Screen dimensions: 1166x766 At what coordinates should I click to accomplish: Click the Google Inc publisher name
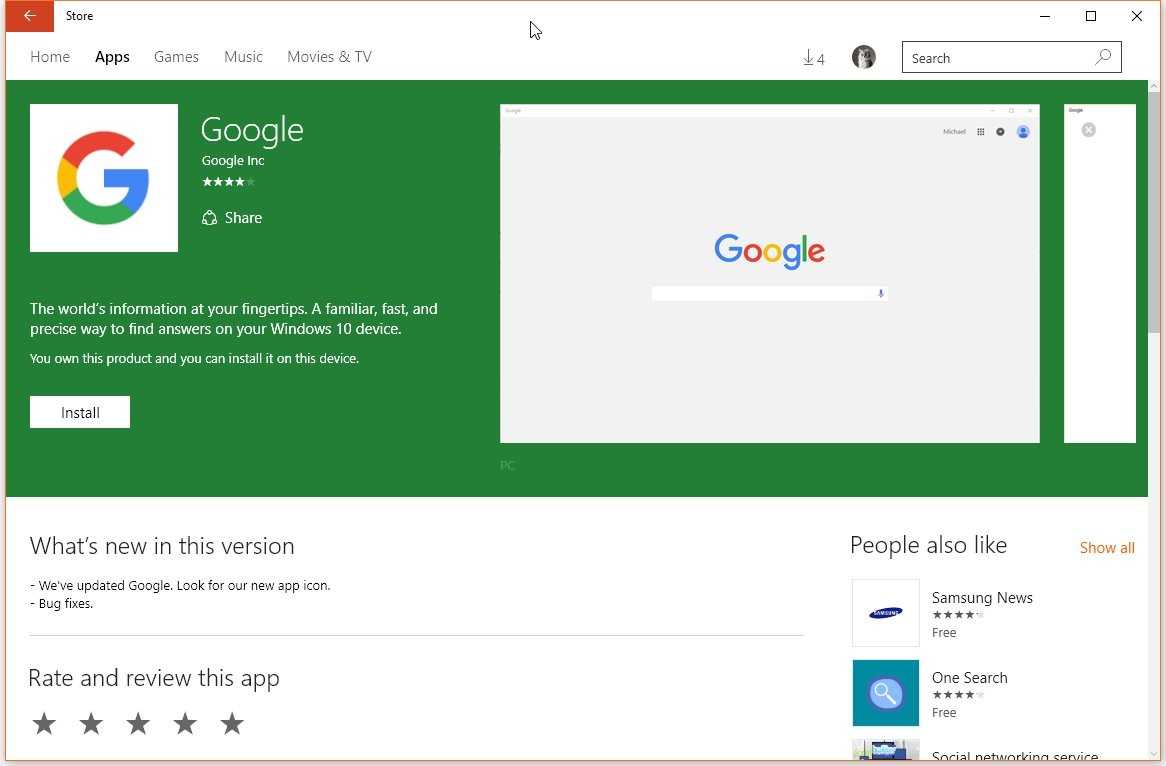233,161
